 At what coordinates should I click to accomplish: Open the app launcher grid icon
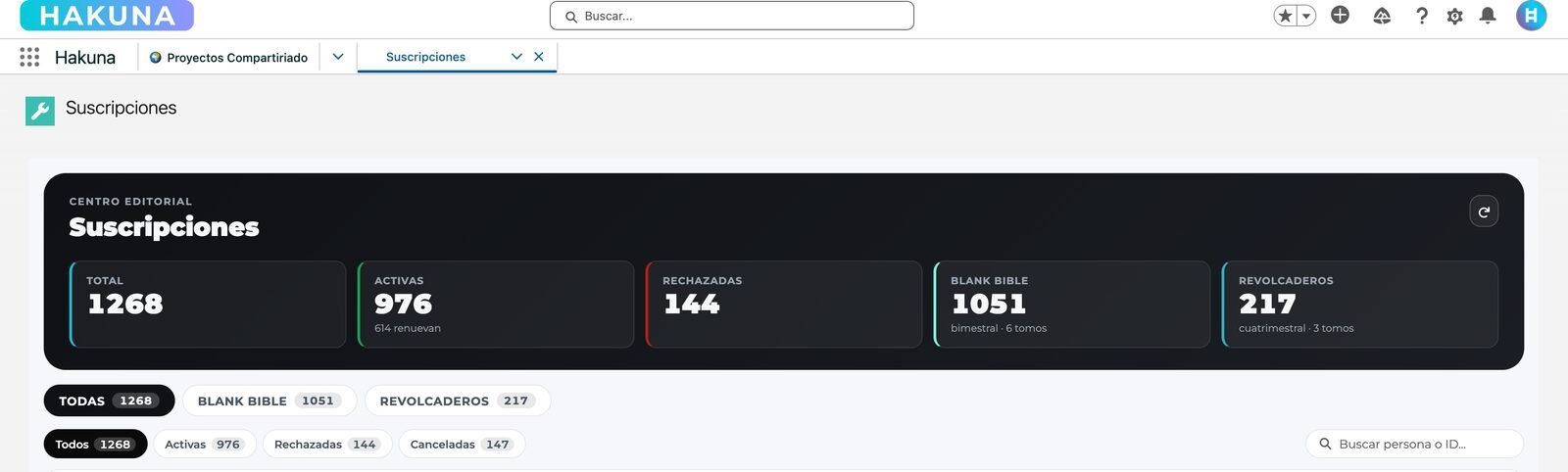coord(29,57)
